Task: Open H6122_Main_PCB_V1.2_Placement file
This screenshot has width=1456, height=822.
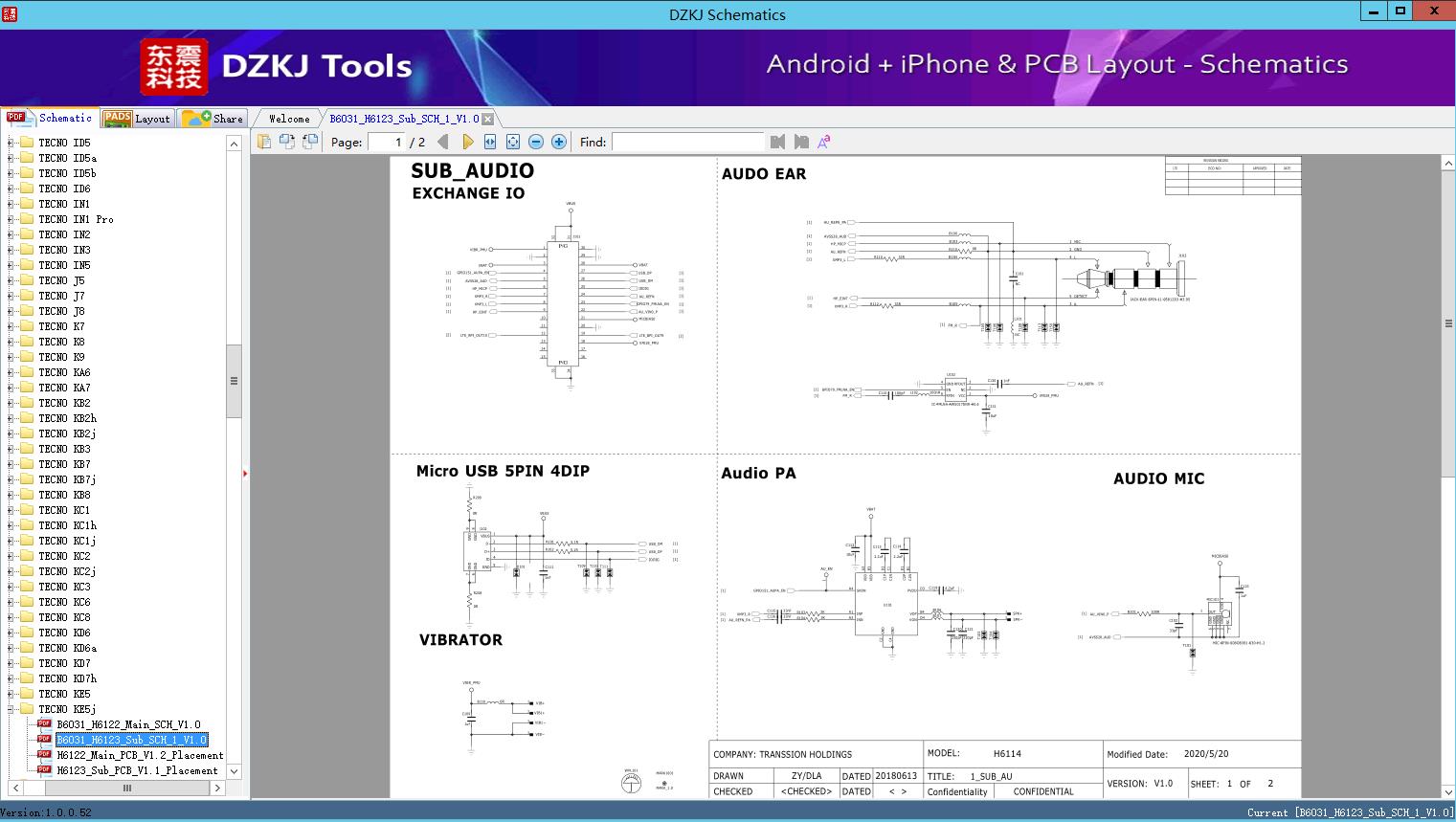Action: pos(140,755)
